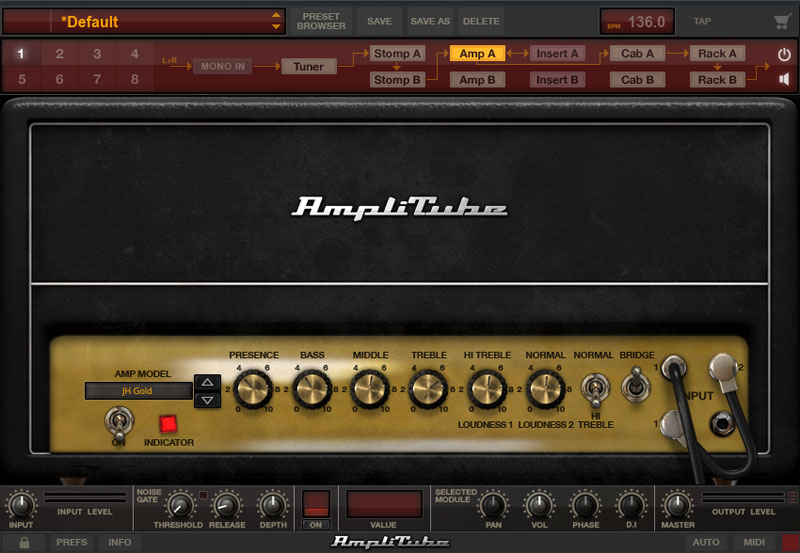Open the Preset Browser
Viewport: 800px width, 553px height.
click(321, 21)
